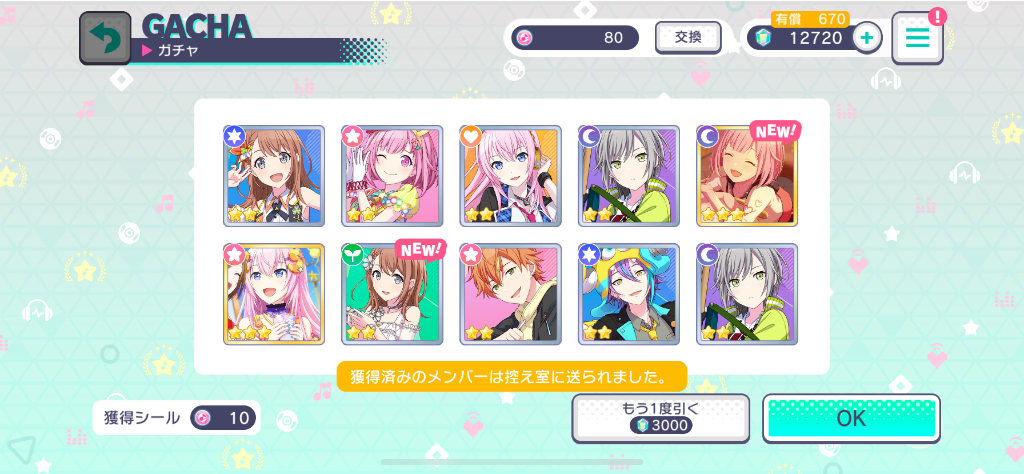1024x474 pixels.
Task: Open the hamburger menu with notification badge
Action: point(917,38)
